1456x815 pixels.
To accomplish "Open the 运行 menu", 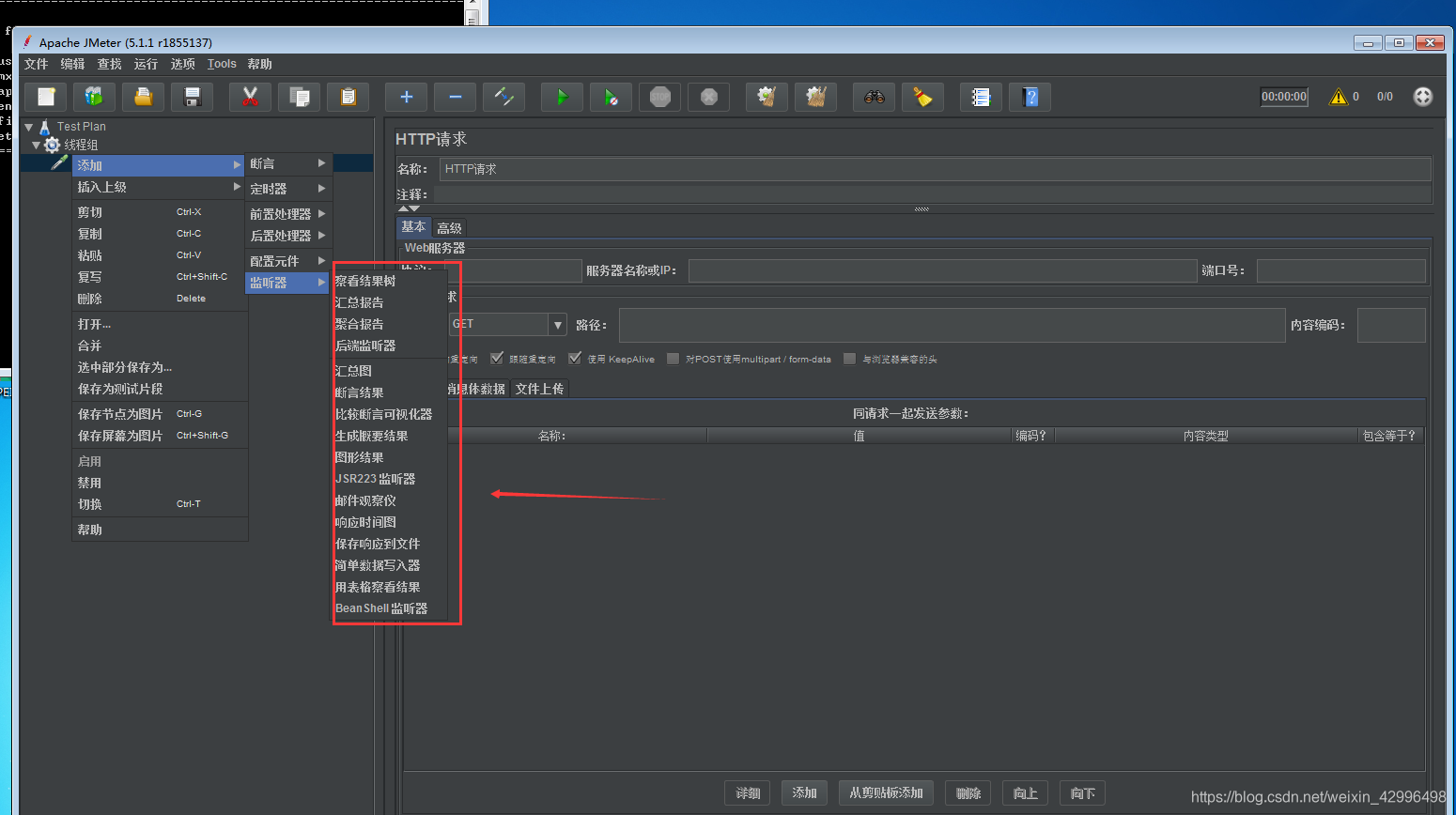I will click(x=146, y=64).
